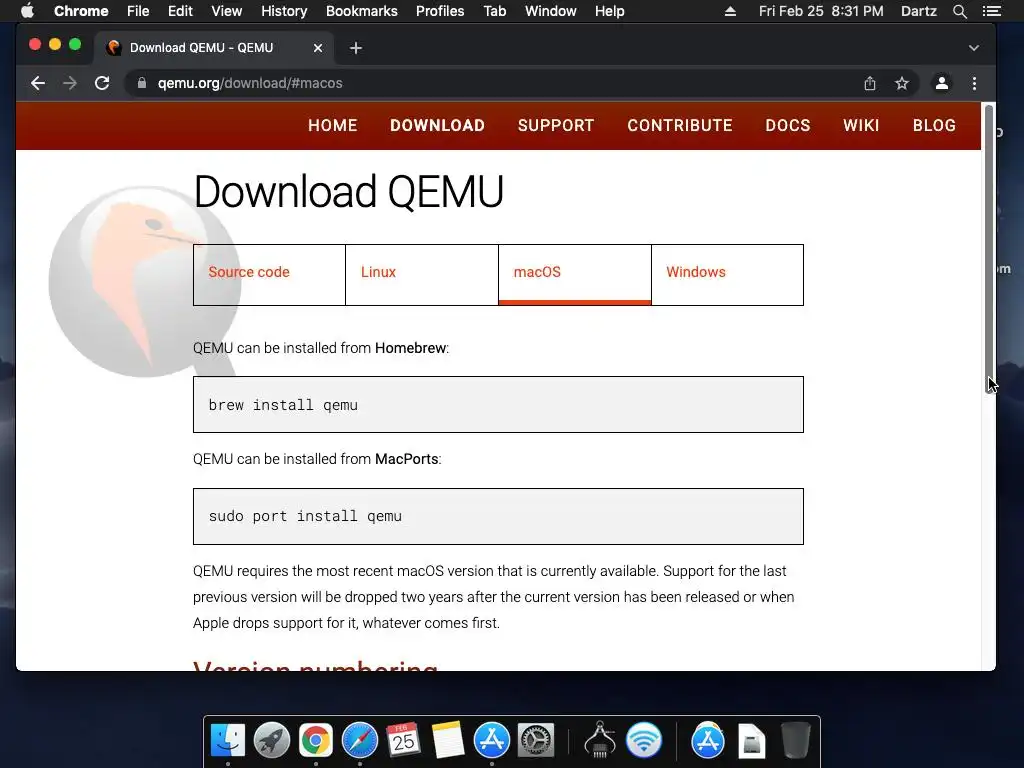Click the Download QEMU page heading
This screenshot has width=1024, height=768.
[348, 191]
